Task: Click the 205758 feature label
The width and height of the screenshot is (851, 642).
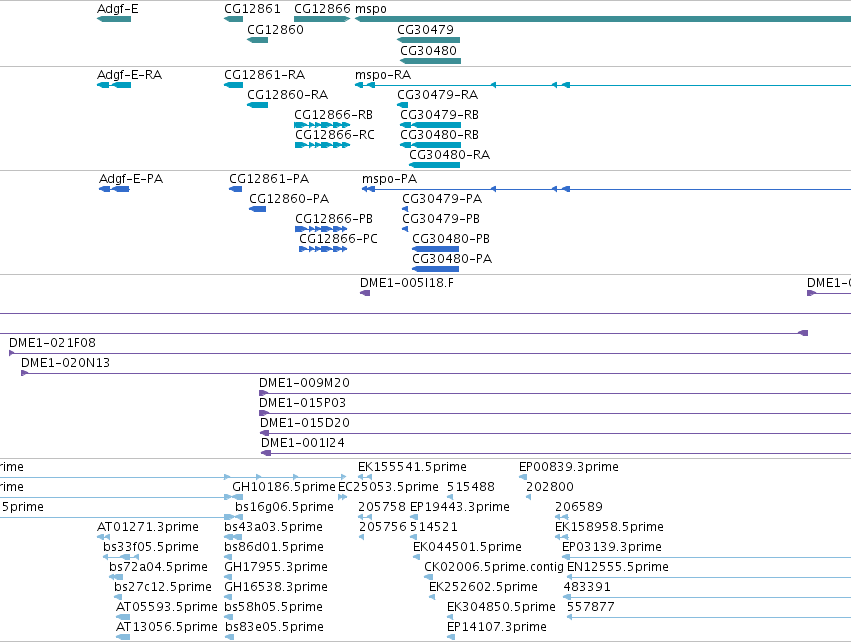Action: (x=382, y=507)
